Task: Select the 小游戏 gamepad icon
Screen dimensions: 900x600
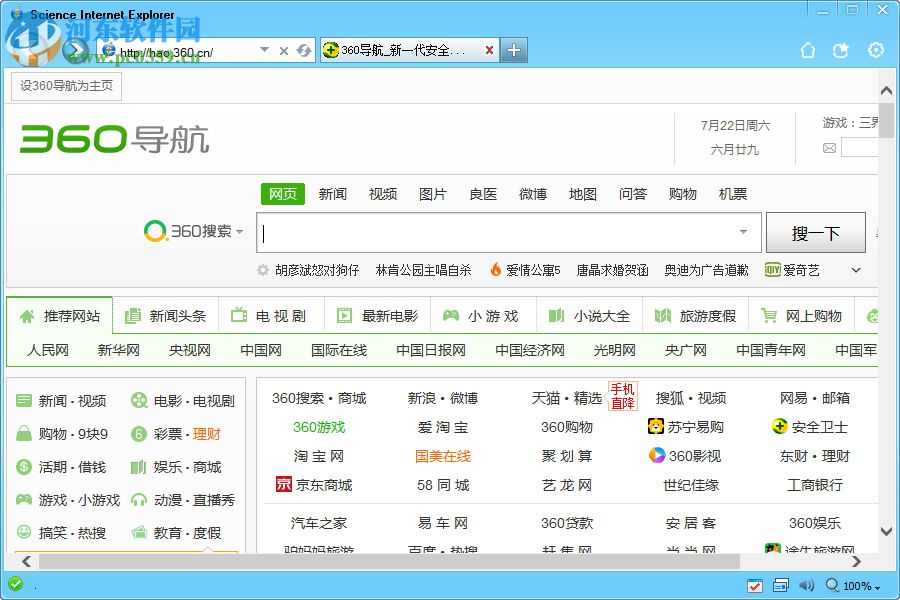Action: point(452,315)
